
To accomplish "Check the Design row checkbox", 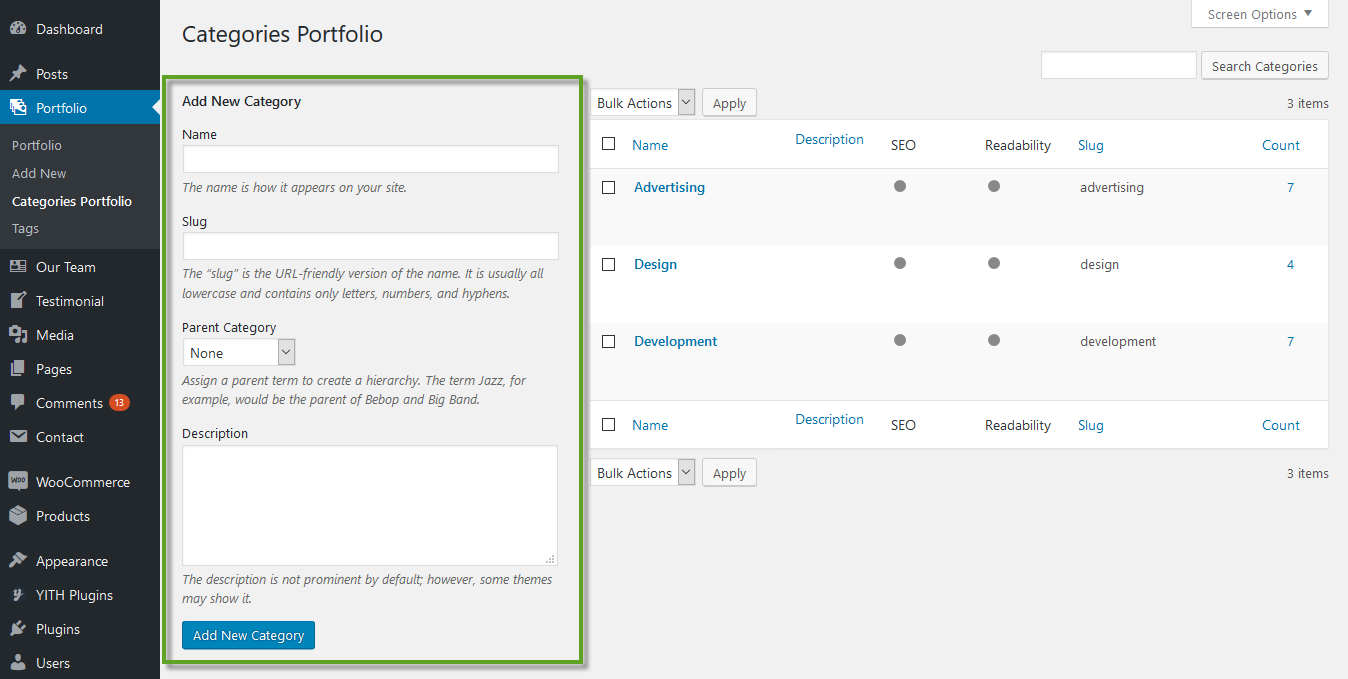I will pos(608,264).
